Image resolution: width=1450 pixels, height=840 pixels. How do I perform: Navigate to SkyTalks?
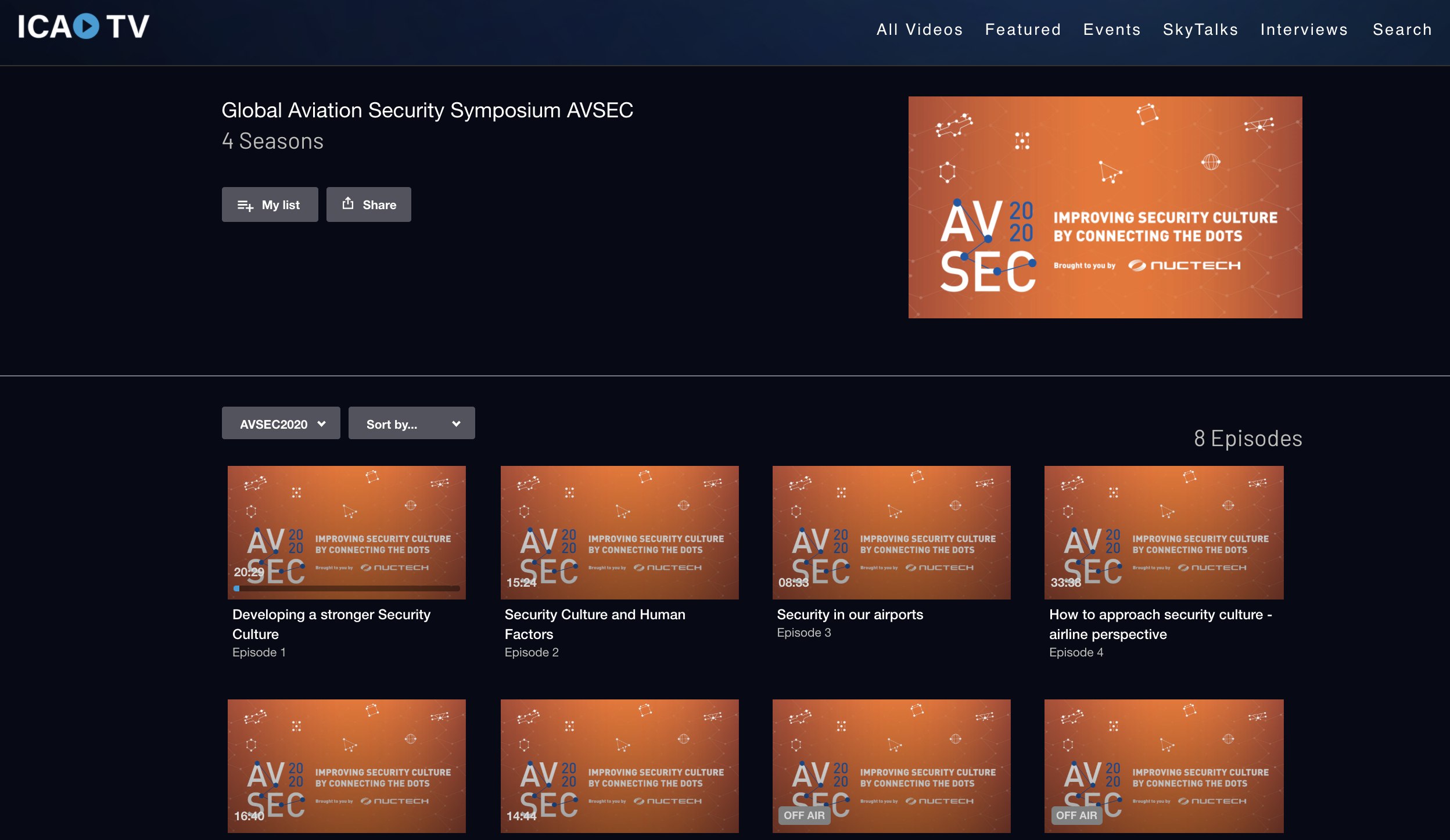[x=1200, y=30]
